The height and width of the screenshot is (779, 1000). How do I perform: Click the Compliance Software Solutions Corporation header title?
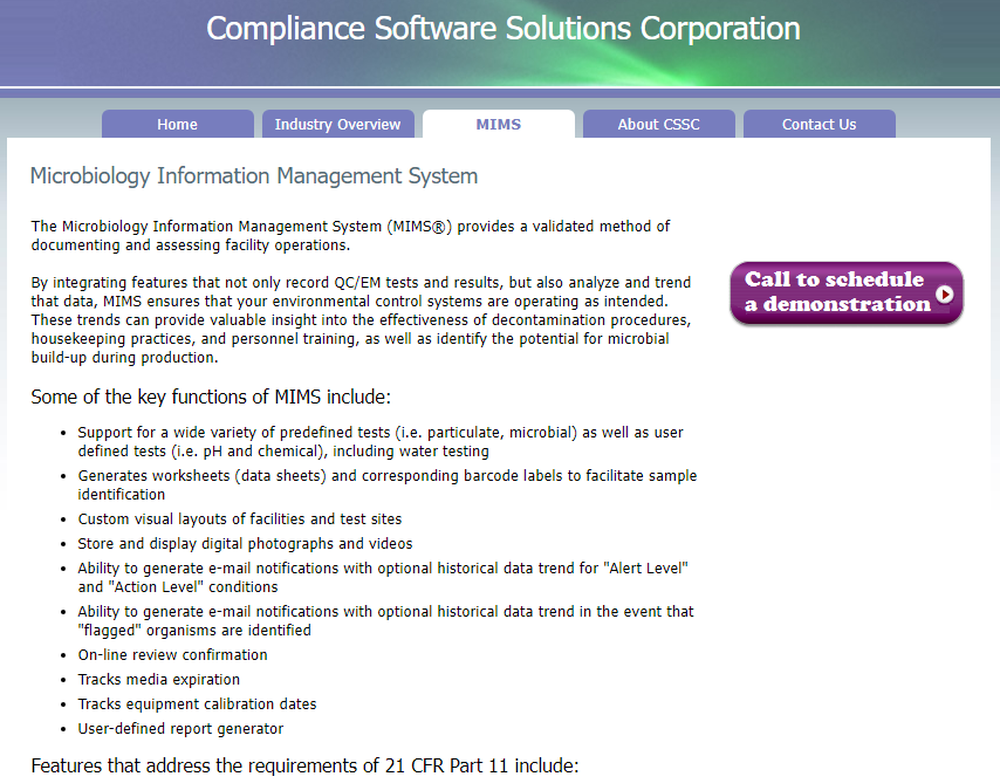pyautogui.click(x=503, y=29)
